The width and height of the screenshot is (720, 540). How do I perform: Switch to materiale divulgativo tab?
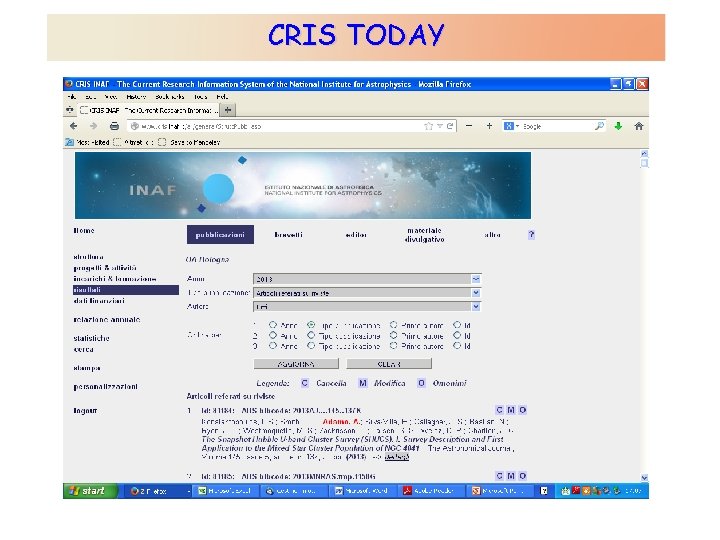click(x=424, y=235)
